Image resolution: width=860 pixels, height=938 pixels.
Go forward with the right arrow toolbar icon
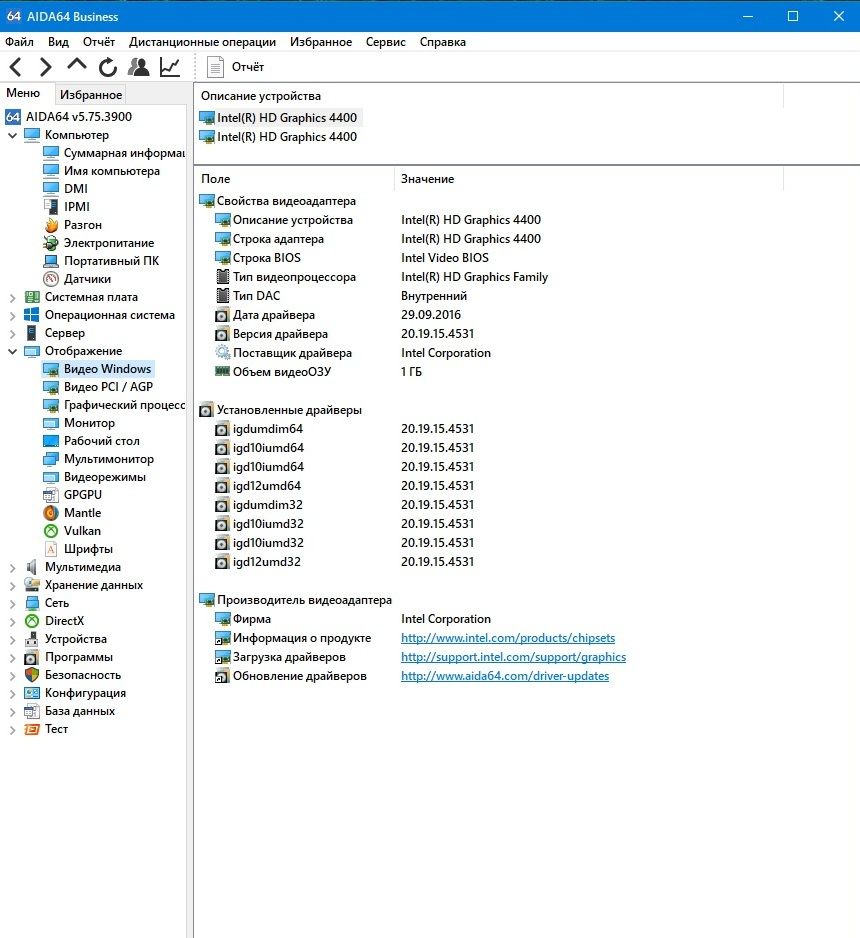(45, 67)
